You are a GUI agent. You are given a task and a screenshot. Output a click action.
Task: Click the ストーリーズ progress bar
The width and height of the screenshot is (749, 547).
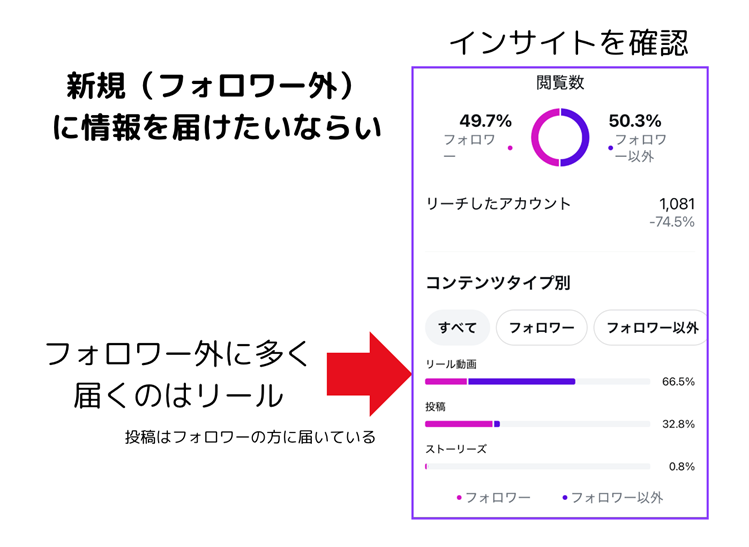pyautogui.click(x=537, y=466)
